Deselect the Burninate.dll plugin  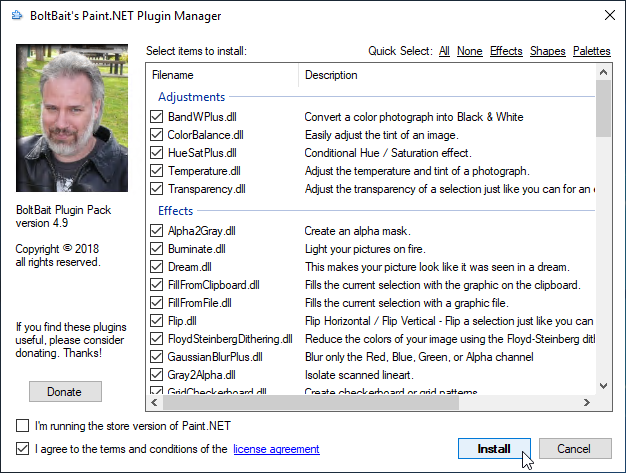click(x=156, y=249)
